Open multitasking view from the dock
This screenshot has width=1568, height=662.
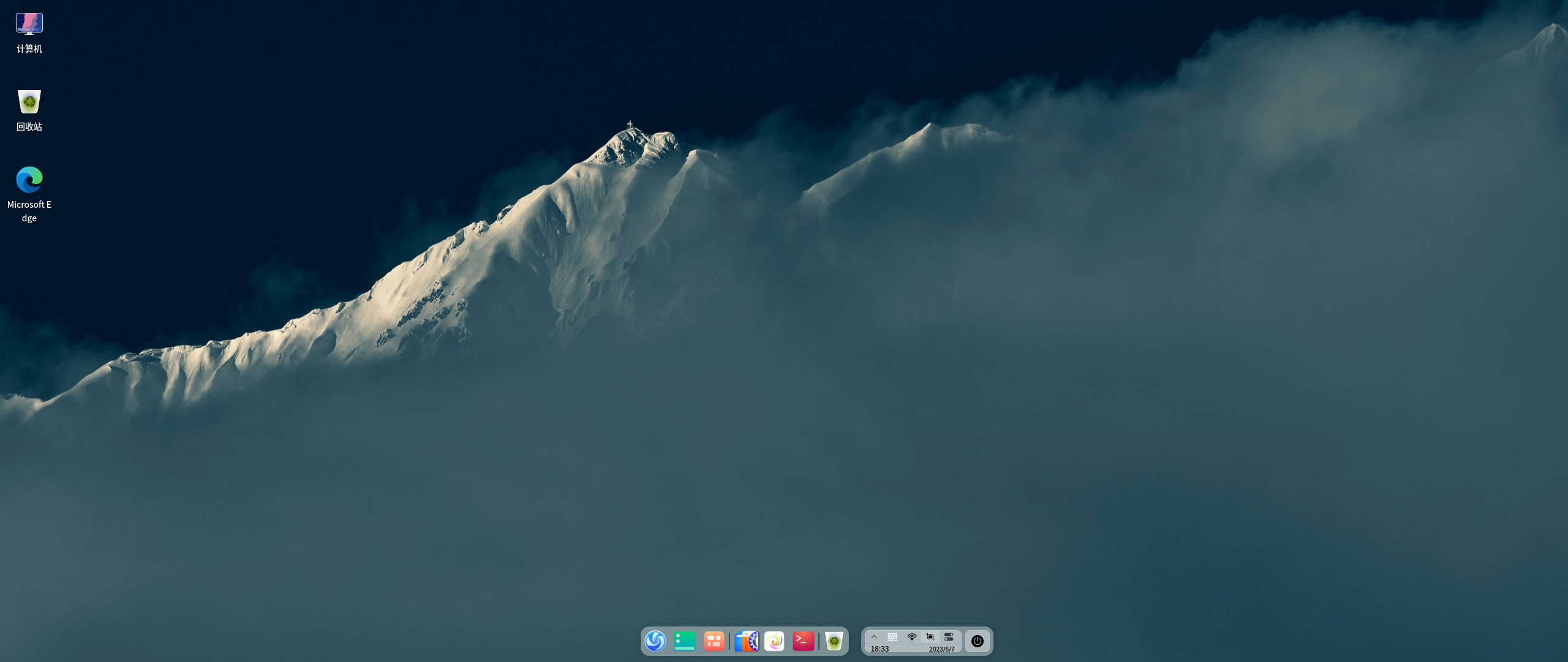pos(714,641)
